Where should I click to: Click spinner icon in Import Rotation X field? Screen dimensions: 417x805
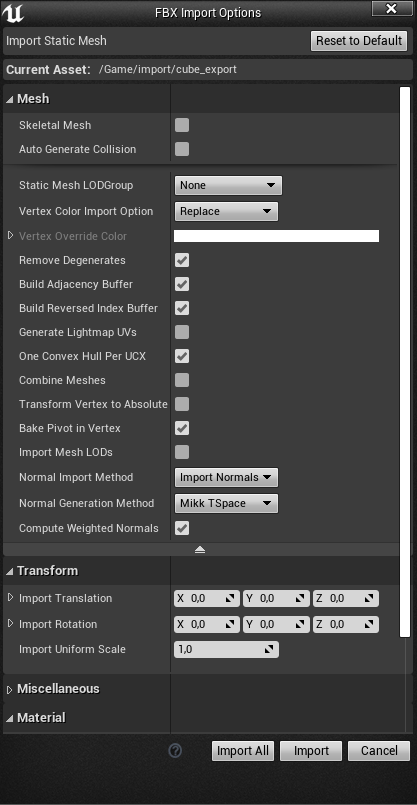pyautogui.click(x=230, y=624)
